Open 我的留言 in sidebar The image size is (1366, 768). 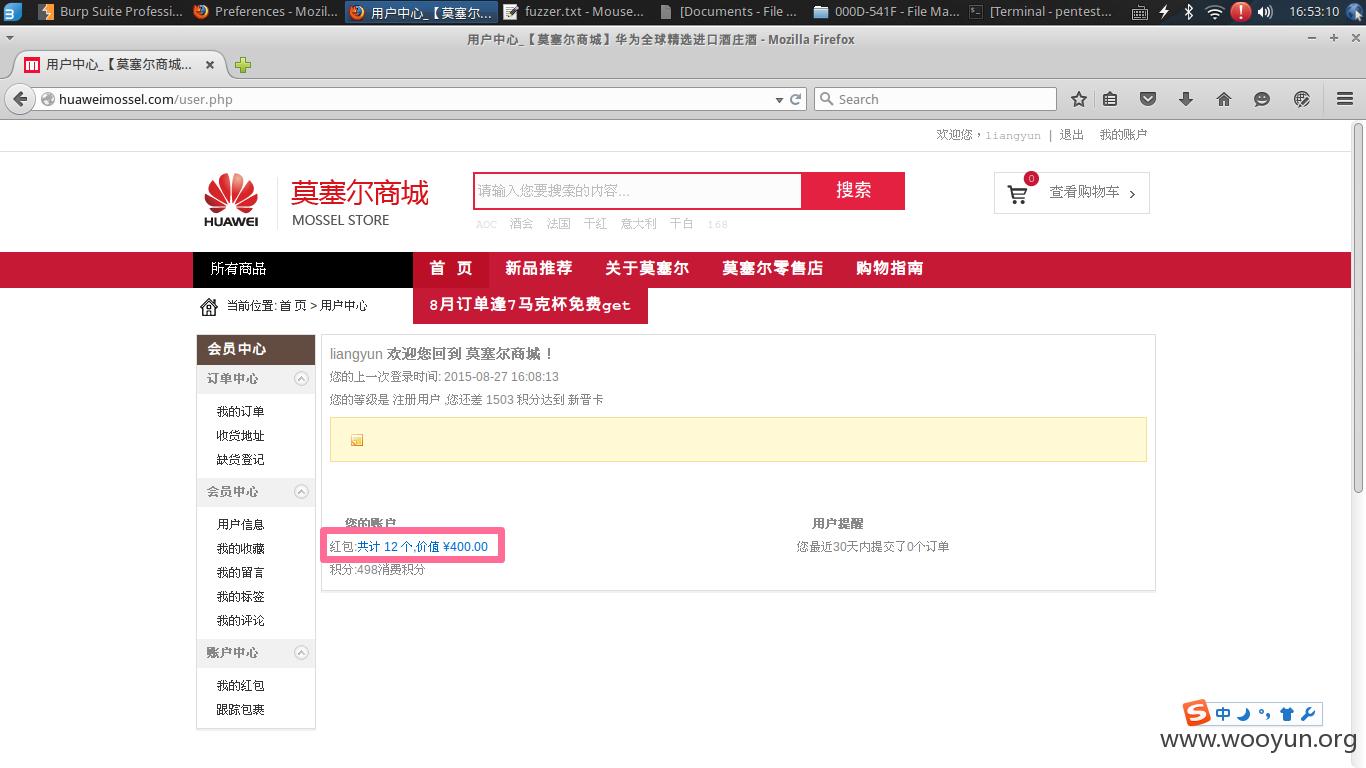tap(241, 572)
